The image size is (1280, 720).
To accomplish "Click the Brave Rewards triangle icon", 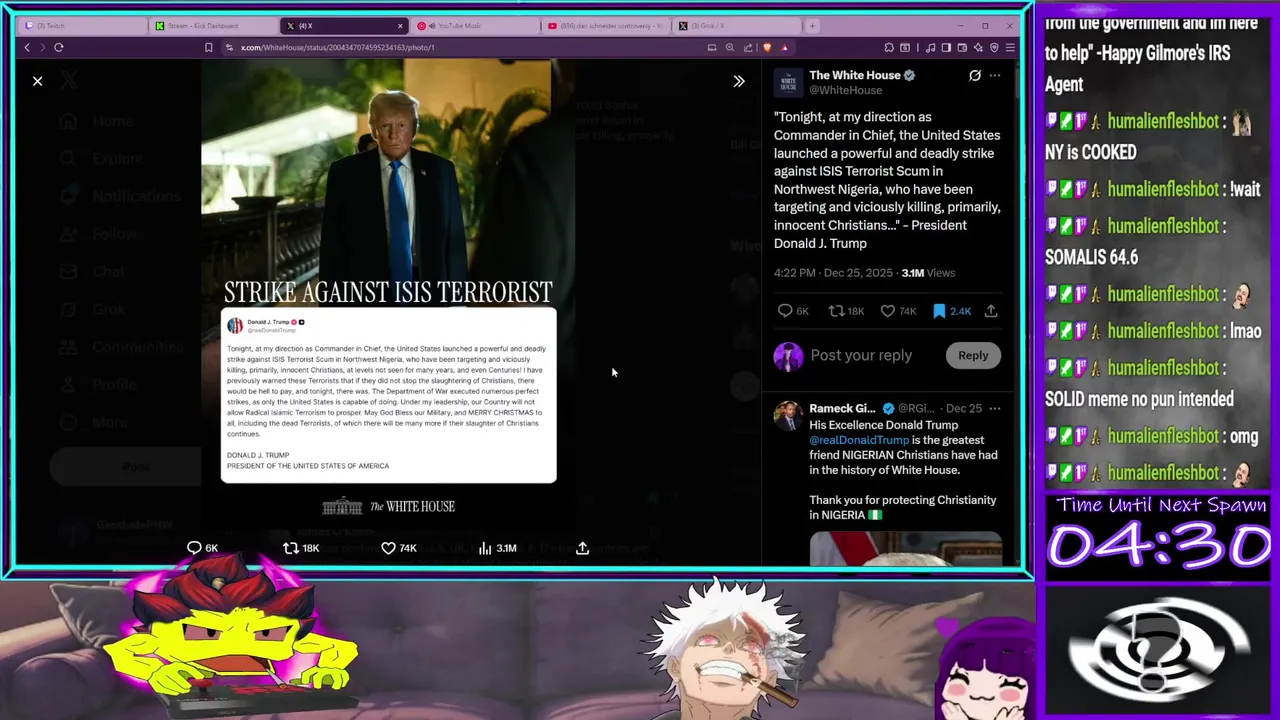I will click(x=785, y=47).
